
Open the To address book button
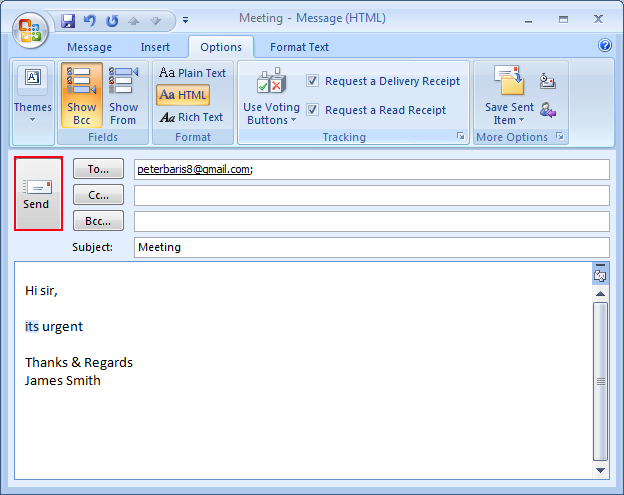click(x=98, y=169)
